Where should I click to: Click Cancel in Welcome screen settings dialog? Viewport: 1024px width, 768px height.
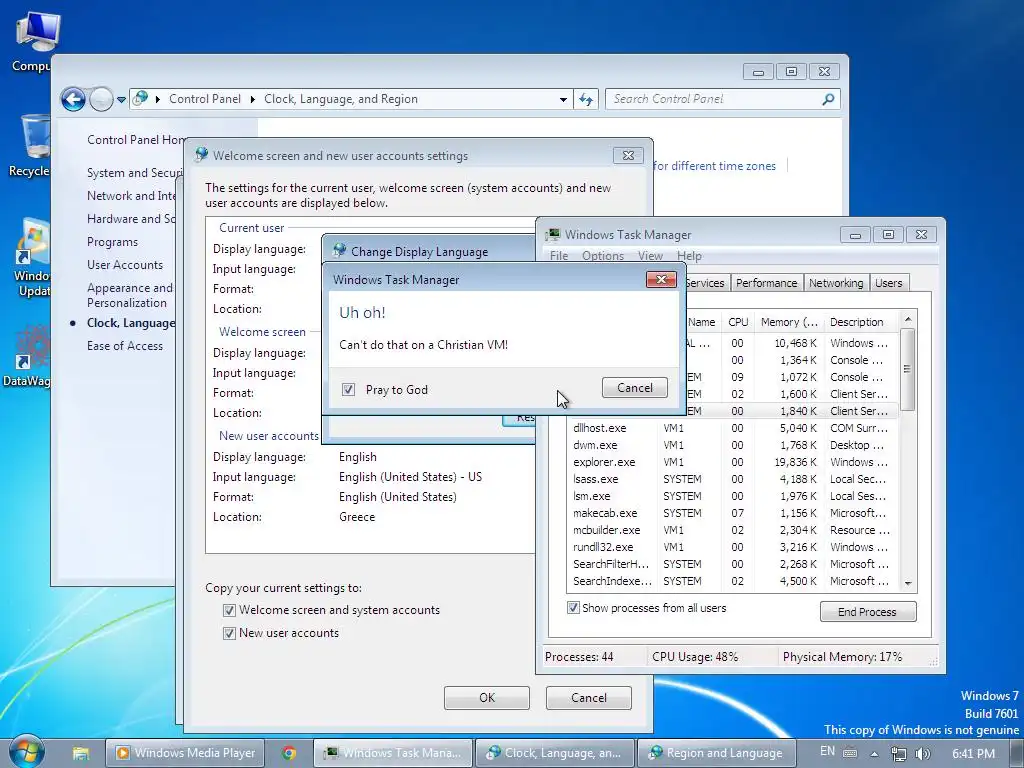pyautogui.click(x=588, y=697)
